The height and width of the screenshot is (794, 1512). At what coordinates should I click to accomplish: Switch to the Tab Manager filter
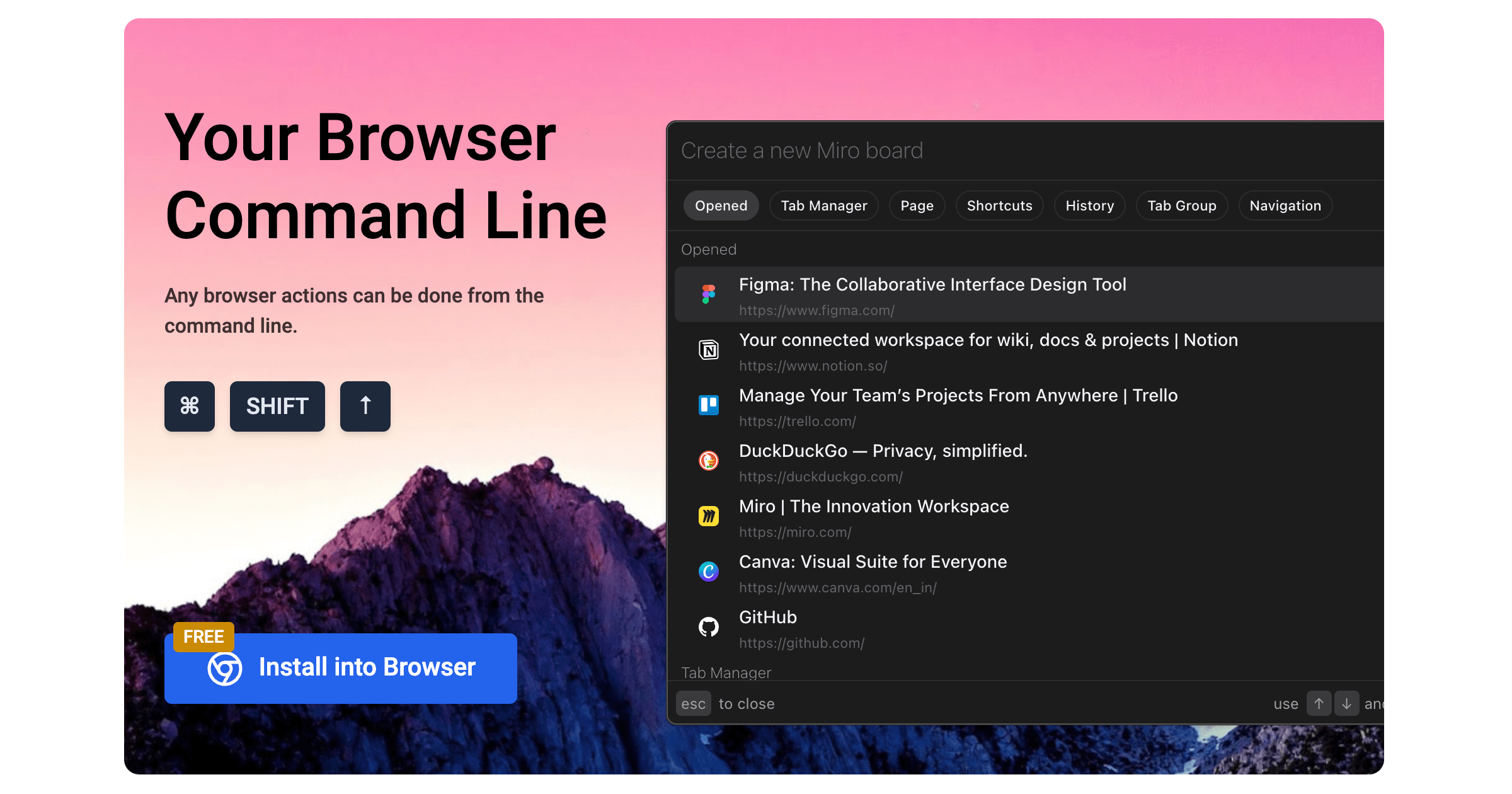coord(823,205)
